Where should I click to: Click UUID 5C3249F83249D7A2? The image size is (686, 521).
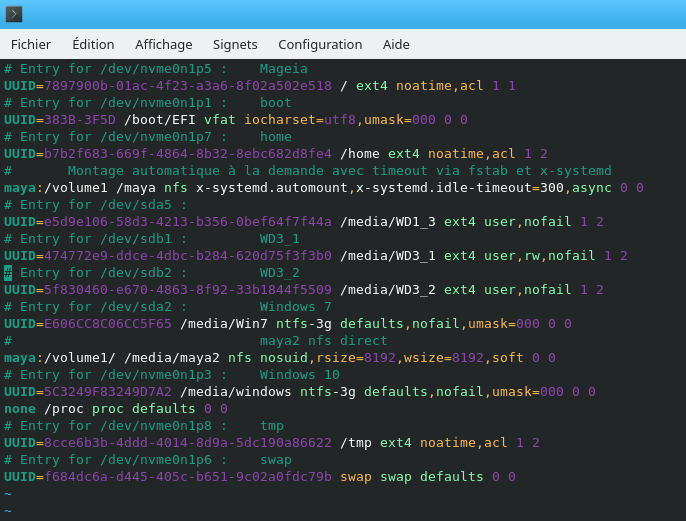coord(108,392)
